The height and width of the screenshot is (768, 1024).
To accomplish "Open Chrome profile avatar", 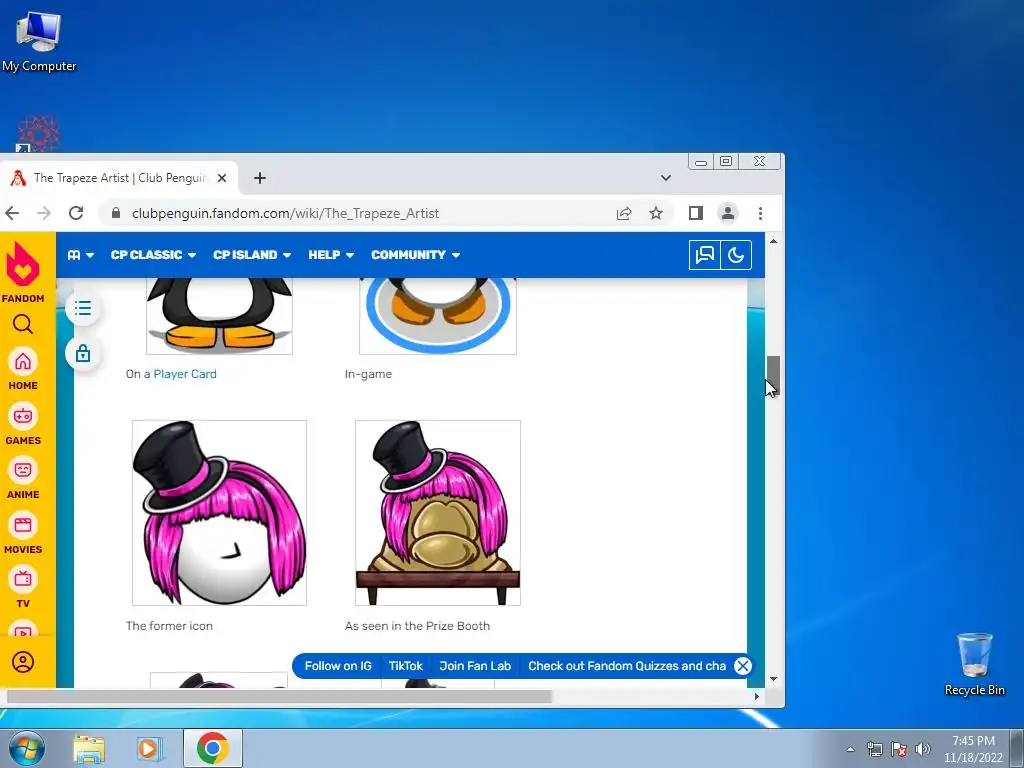I will 728,213.
